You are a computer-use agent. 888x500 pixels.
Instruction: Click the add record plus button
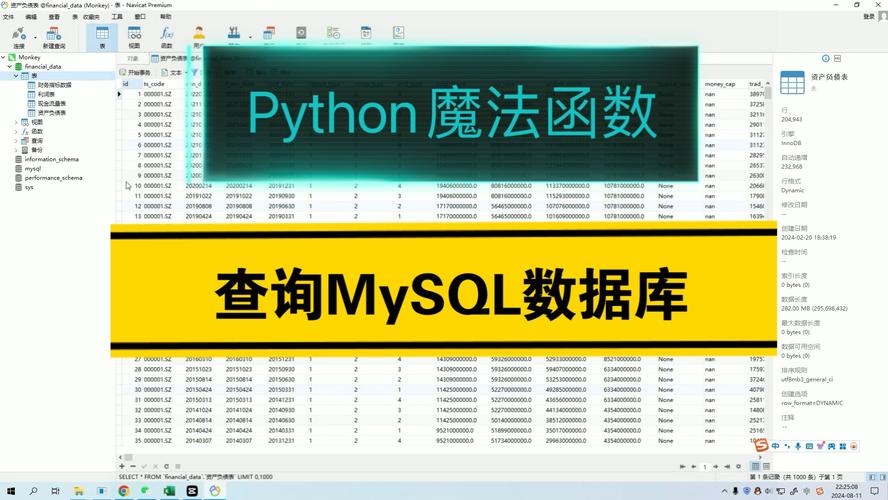point(122,467)
